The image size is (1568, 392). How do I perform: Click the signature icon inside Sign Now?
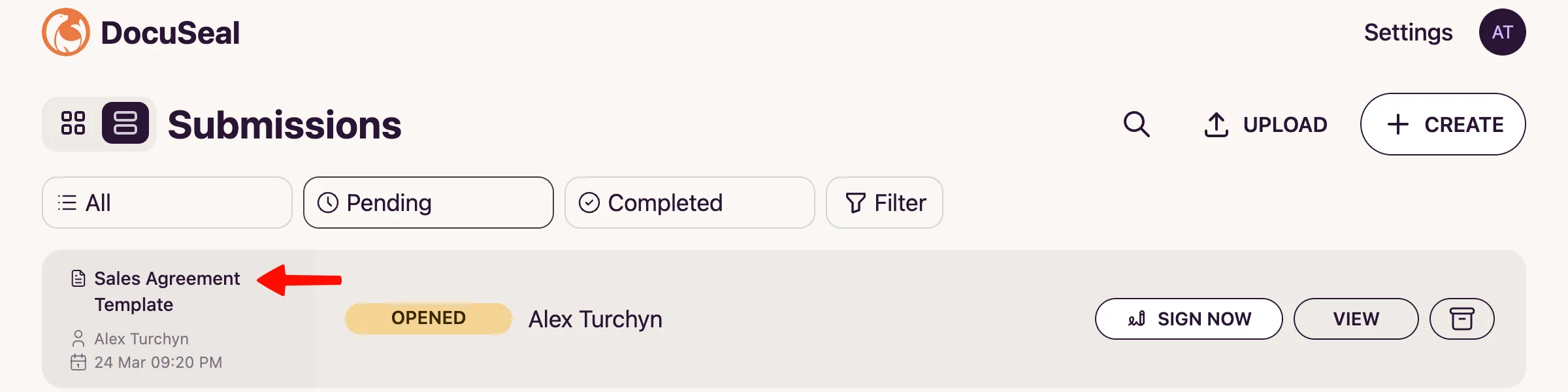(1135, 319)
